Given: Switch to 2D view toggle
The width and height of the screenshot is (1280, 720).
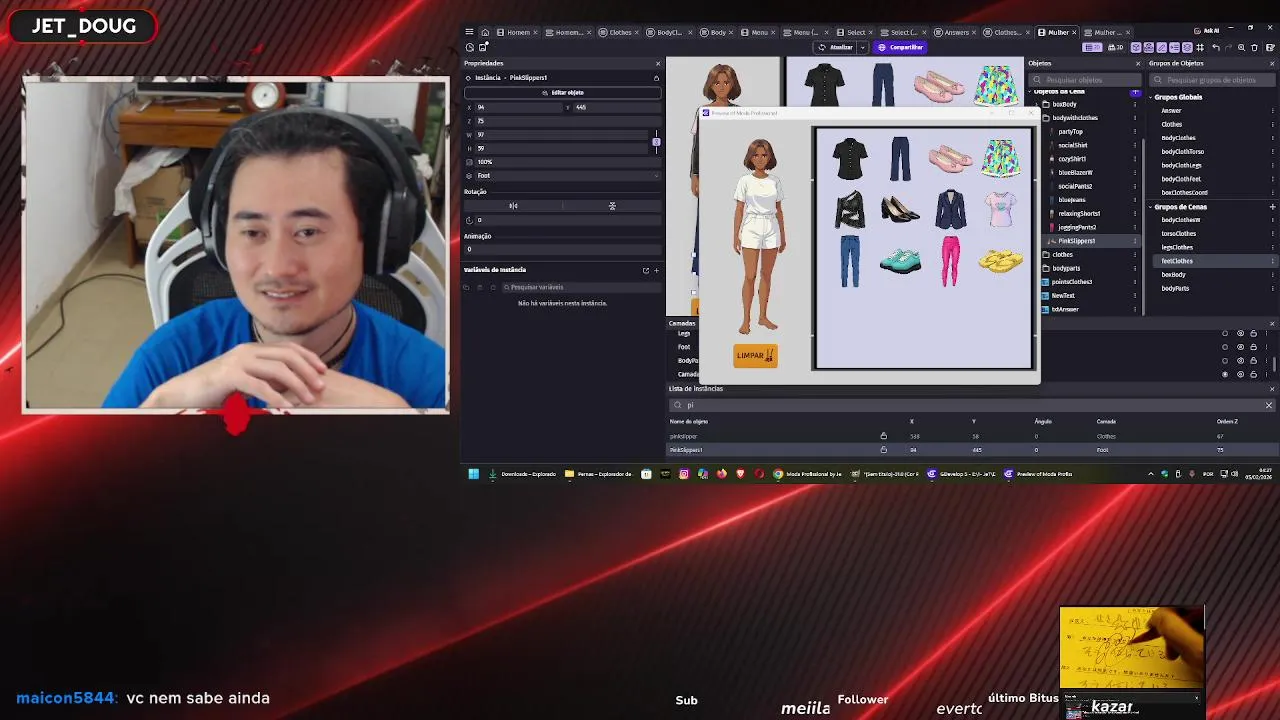Looking at the screenshot, I should click(1093, 47).
